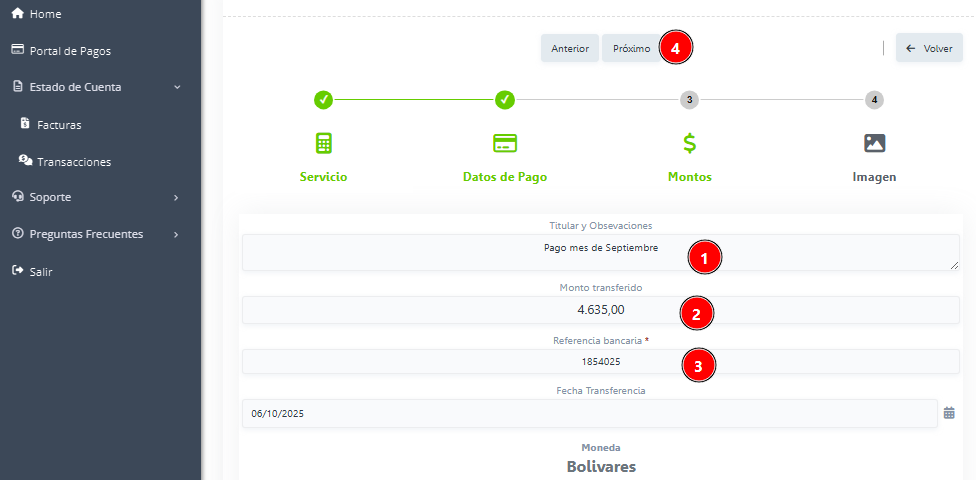Expand Preguntas Frecuentes chevron
The height and width of the screenshot is (480, 976).
[176, 234]
